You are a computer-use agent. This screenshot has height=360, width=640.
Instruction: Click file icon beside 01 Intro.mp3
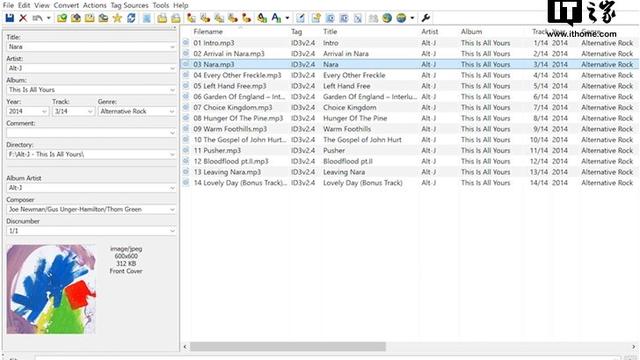[186, 42]
